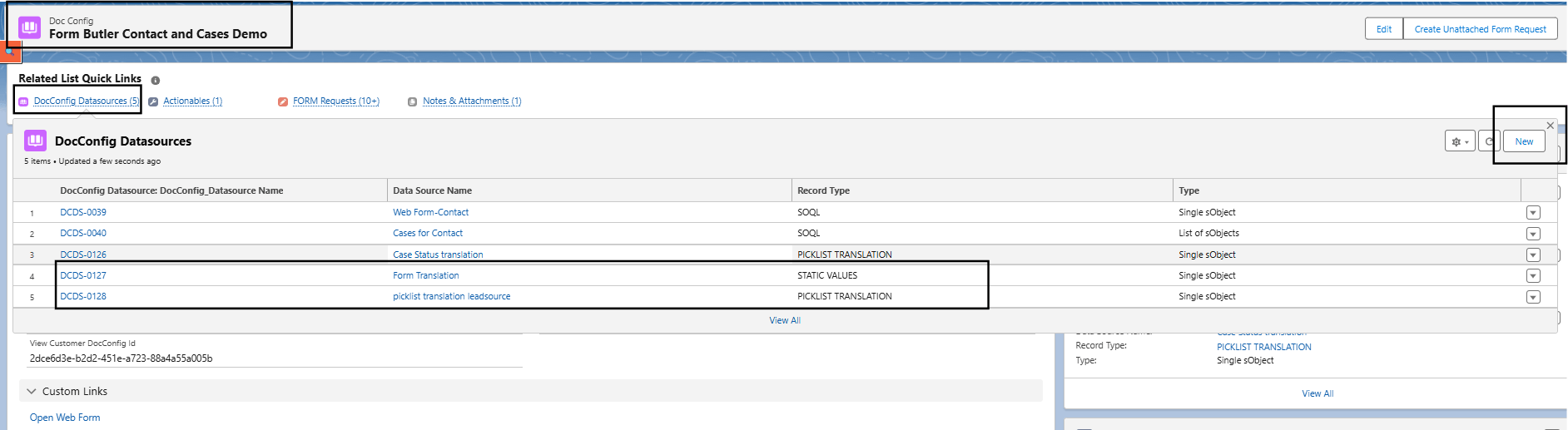Sort by Record Type column header
This screenshot has width=1568, height=430.
pyautogui.click(x=823, y=190)
